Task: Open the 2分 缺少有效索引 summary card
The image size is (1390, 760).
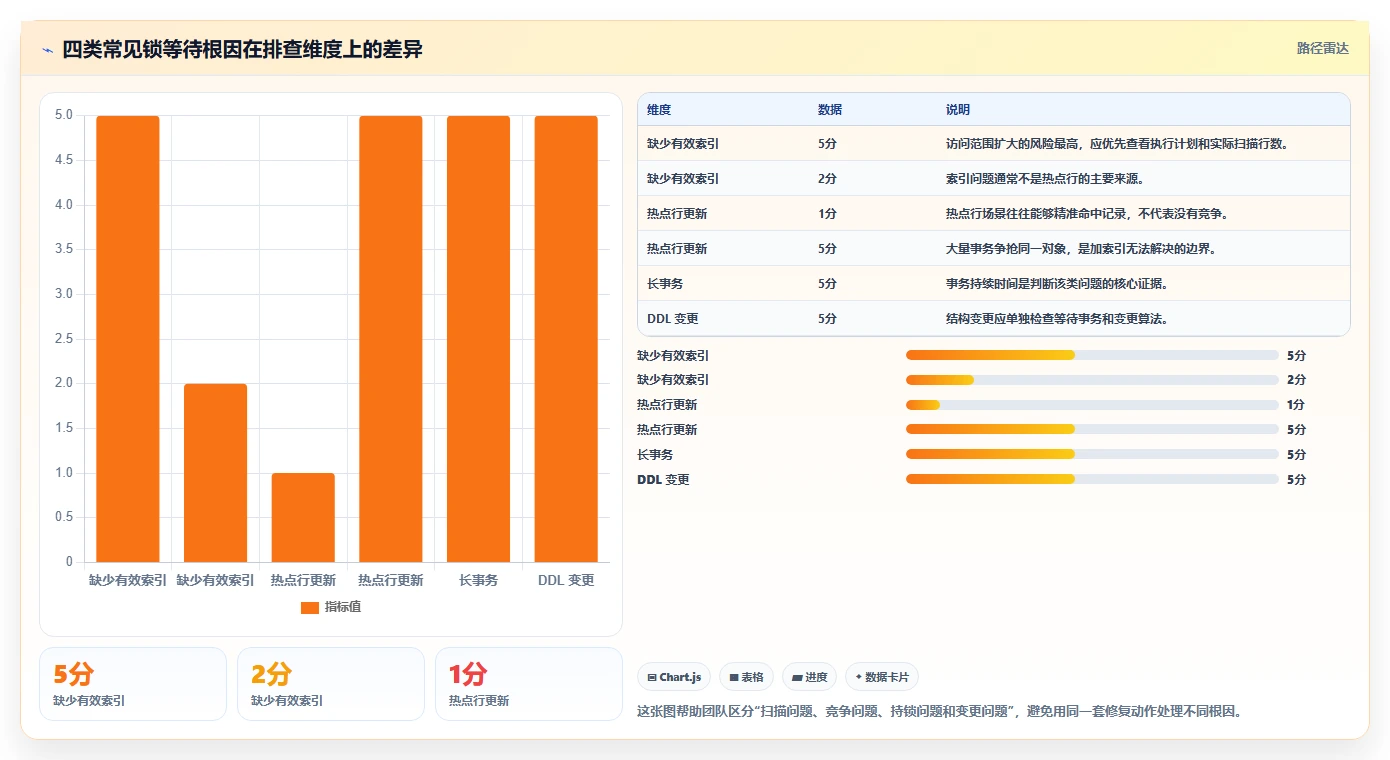Action: coord(331,684)
